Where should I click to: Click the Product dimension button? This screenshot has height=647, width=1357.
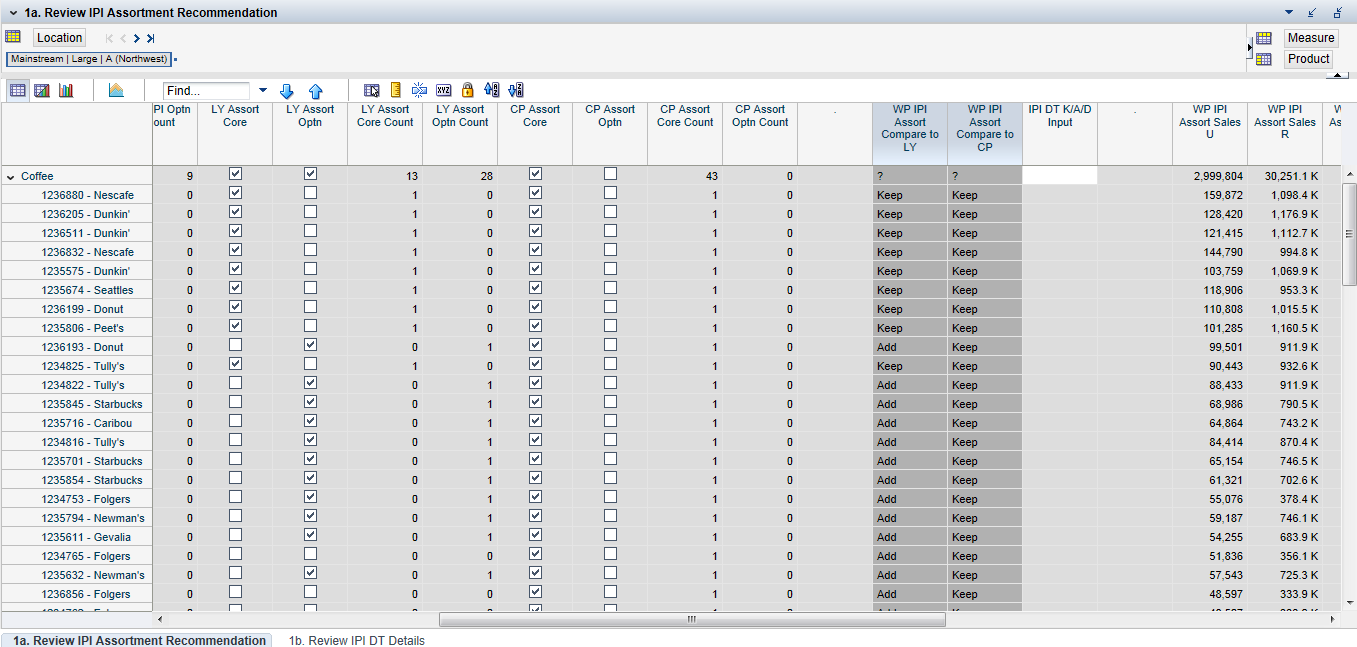1308,59
